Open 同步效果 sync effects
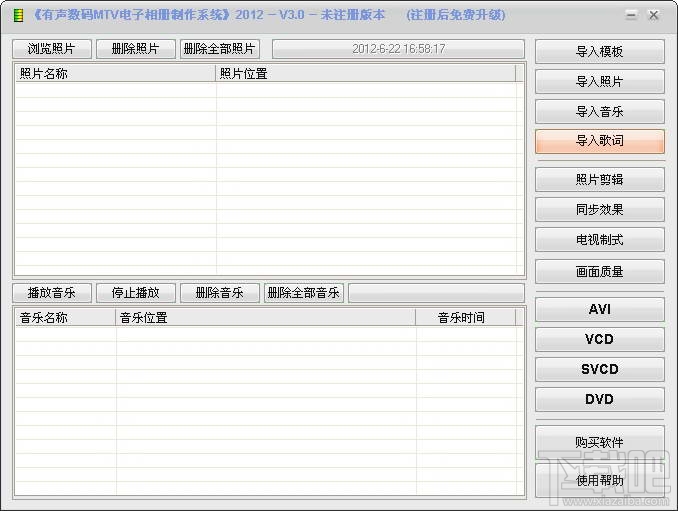 coord(600,209)
